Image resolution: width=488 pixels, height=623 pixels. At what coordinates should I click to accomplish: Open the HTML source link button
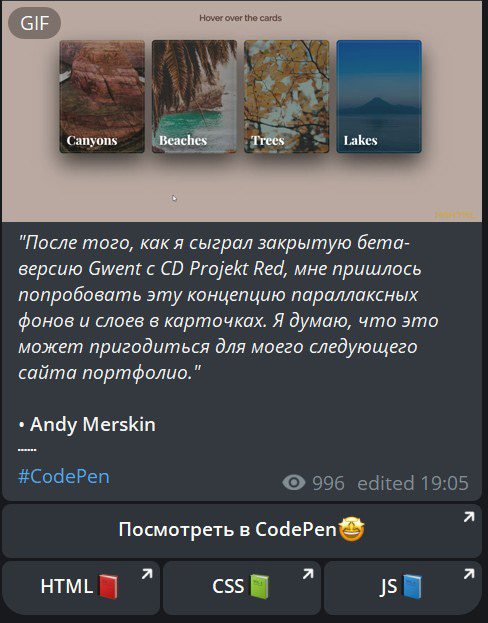(81, 588)
